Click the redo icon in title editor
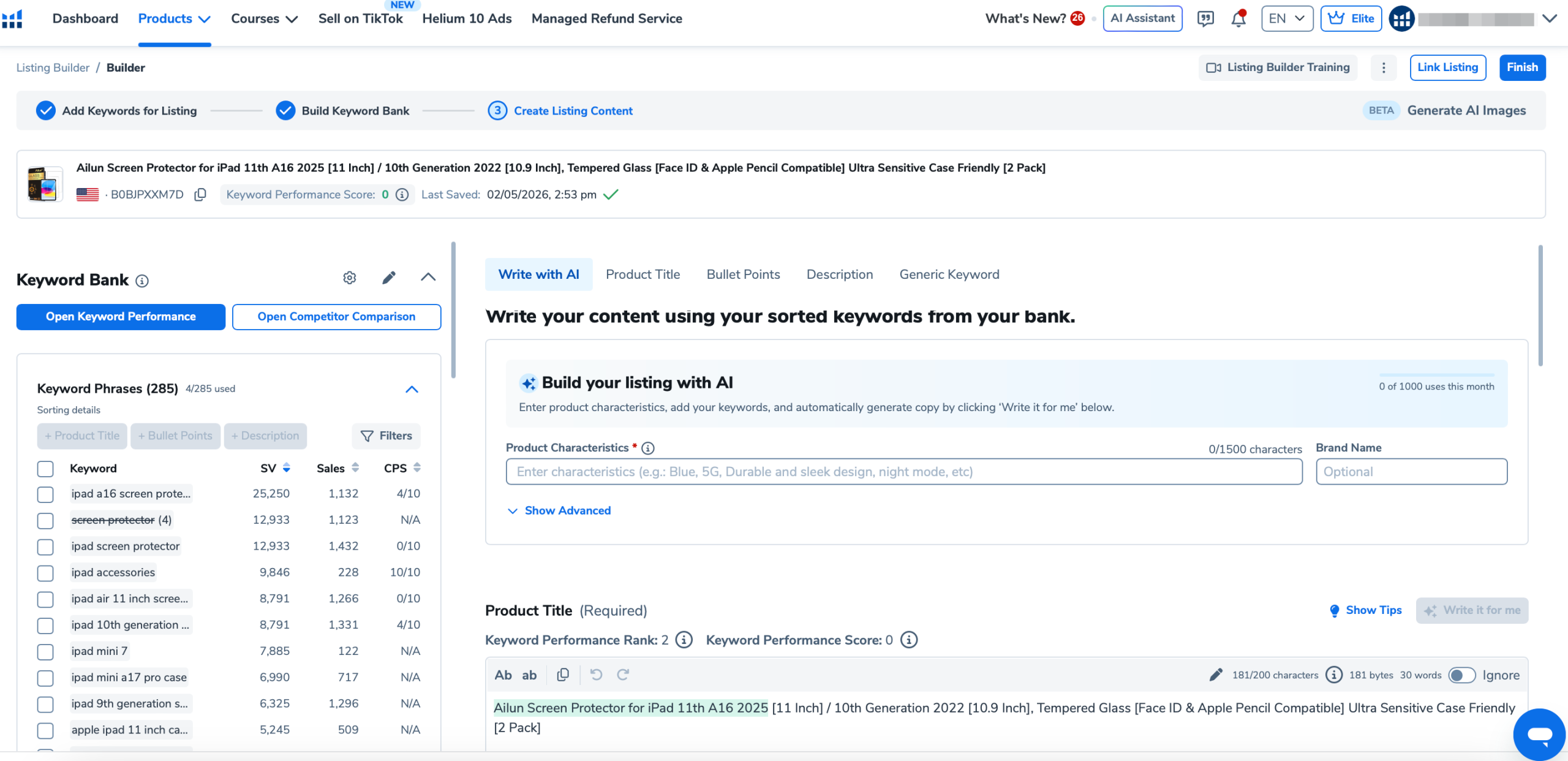The width and height of the screenshot is (1568, 761). [623, 675]
